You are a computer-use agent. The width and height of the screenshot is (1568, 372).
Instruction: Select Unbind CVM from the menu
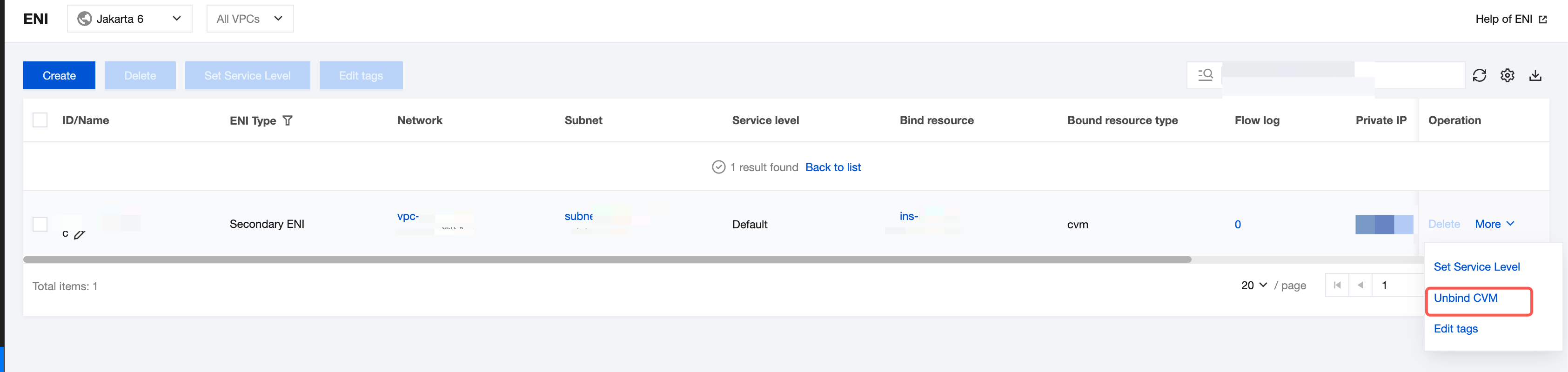(1465, 298)
